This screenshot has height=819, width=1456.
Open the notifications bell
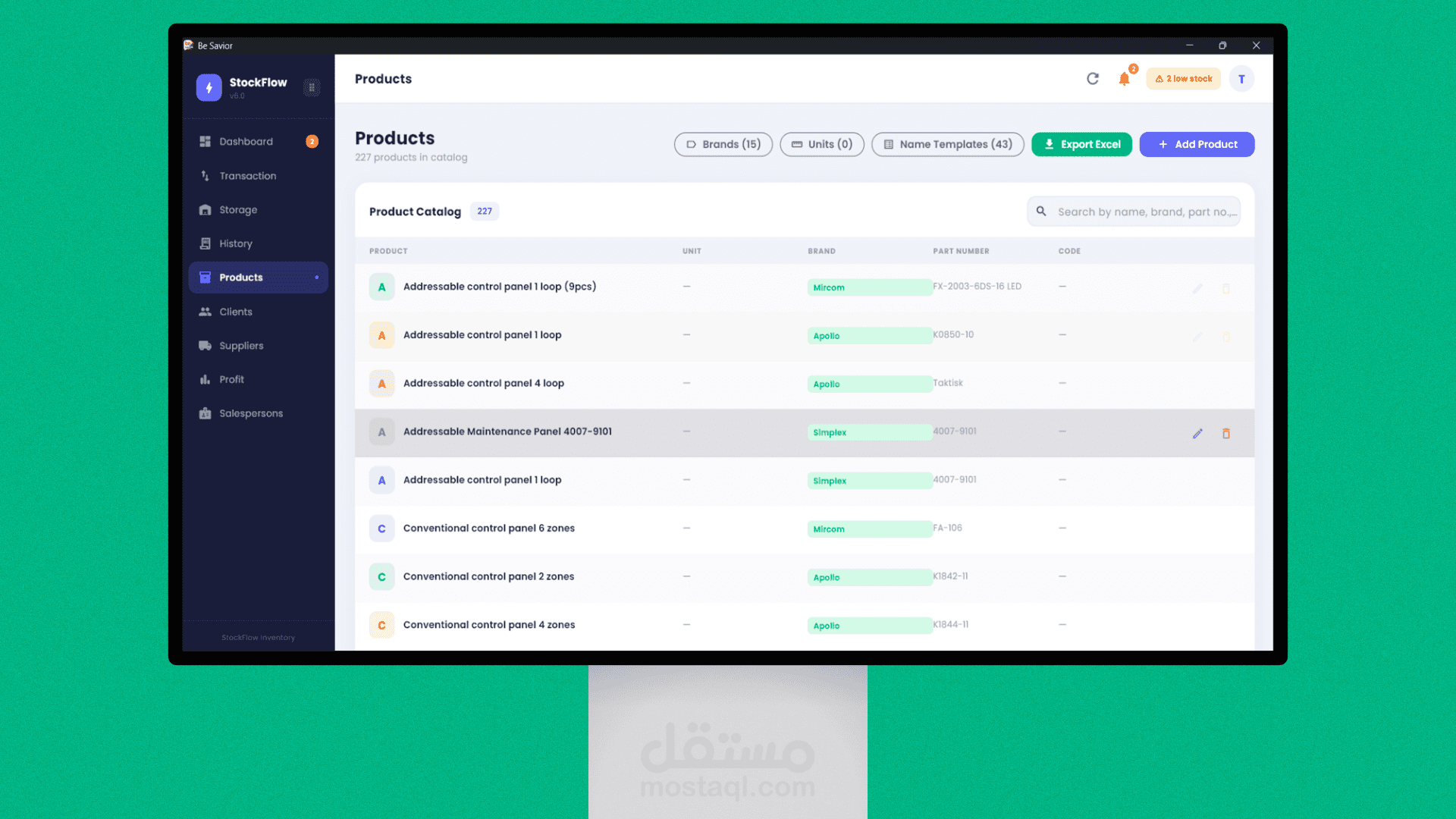pyautogui.click(x=1124, y=79)
